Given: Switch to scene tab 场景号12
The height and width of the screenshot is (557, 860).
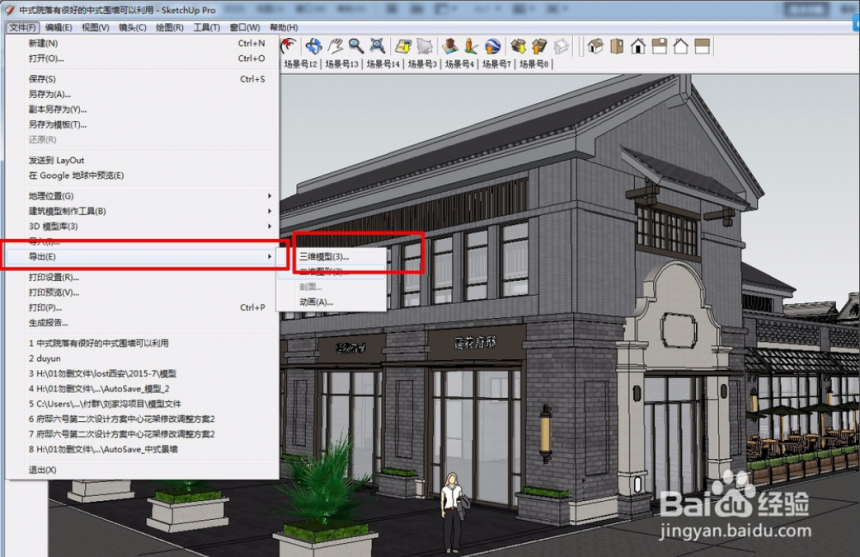Looking at the screenshot, I should click(301, 64).
